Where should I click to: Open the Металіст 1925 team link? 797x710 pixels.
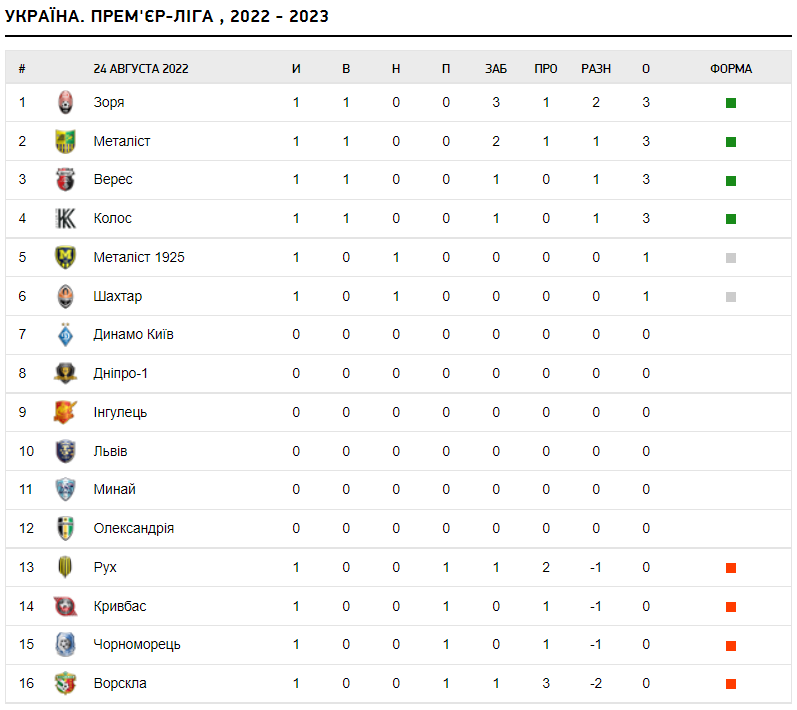click(x=139, y=257)
